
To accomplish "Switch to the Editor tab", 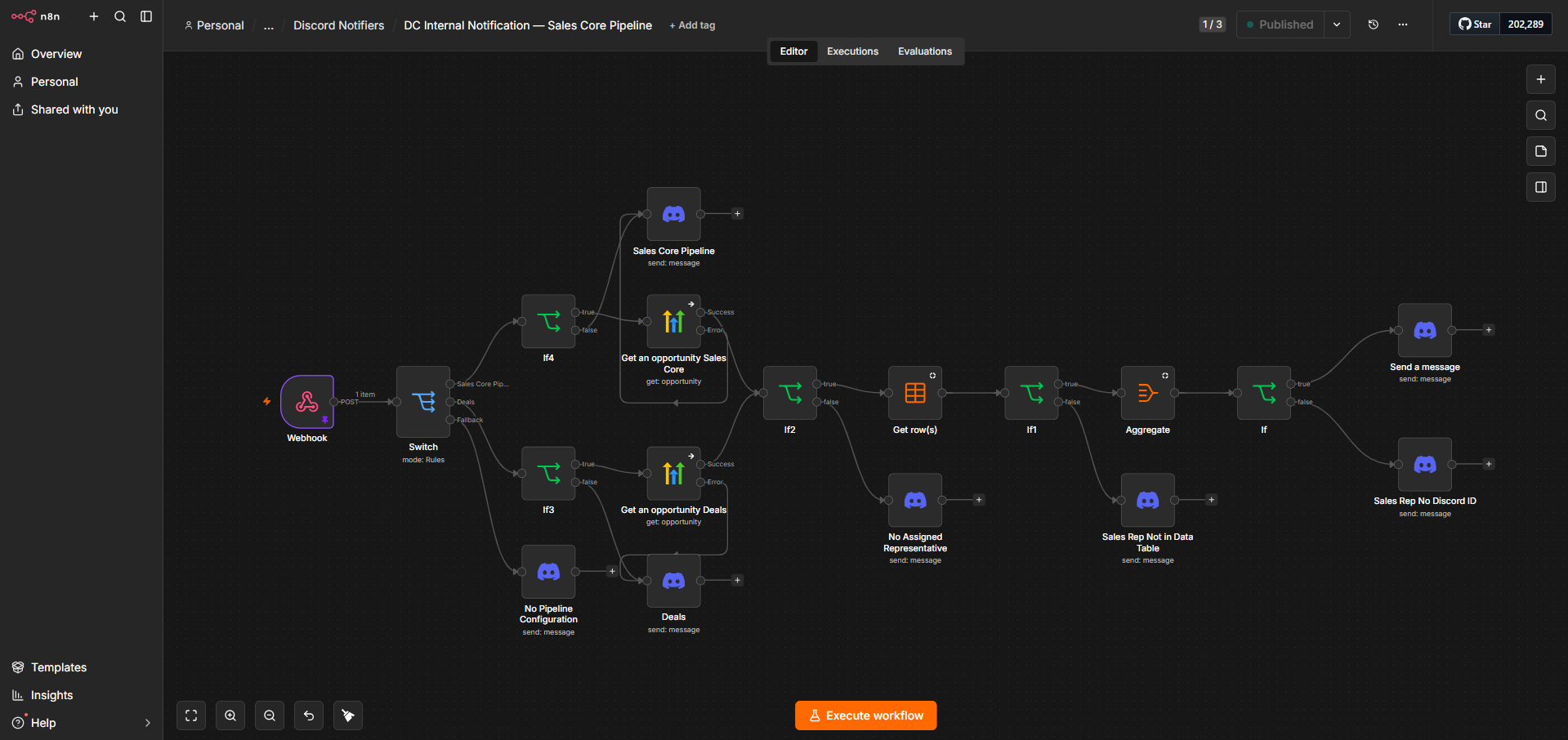I will pyautogui.click(x=793, y=51).
